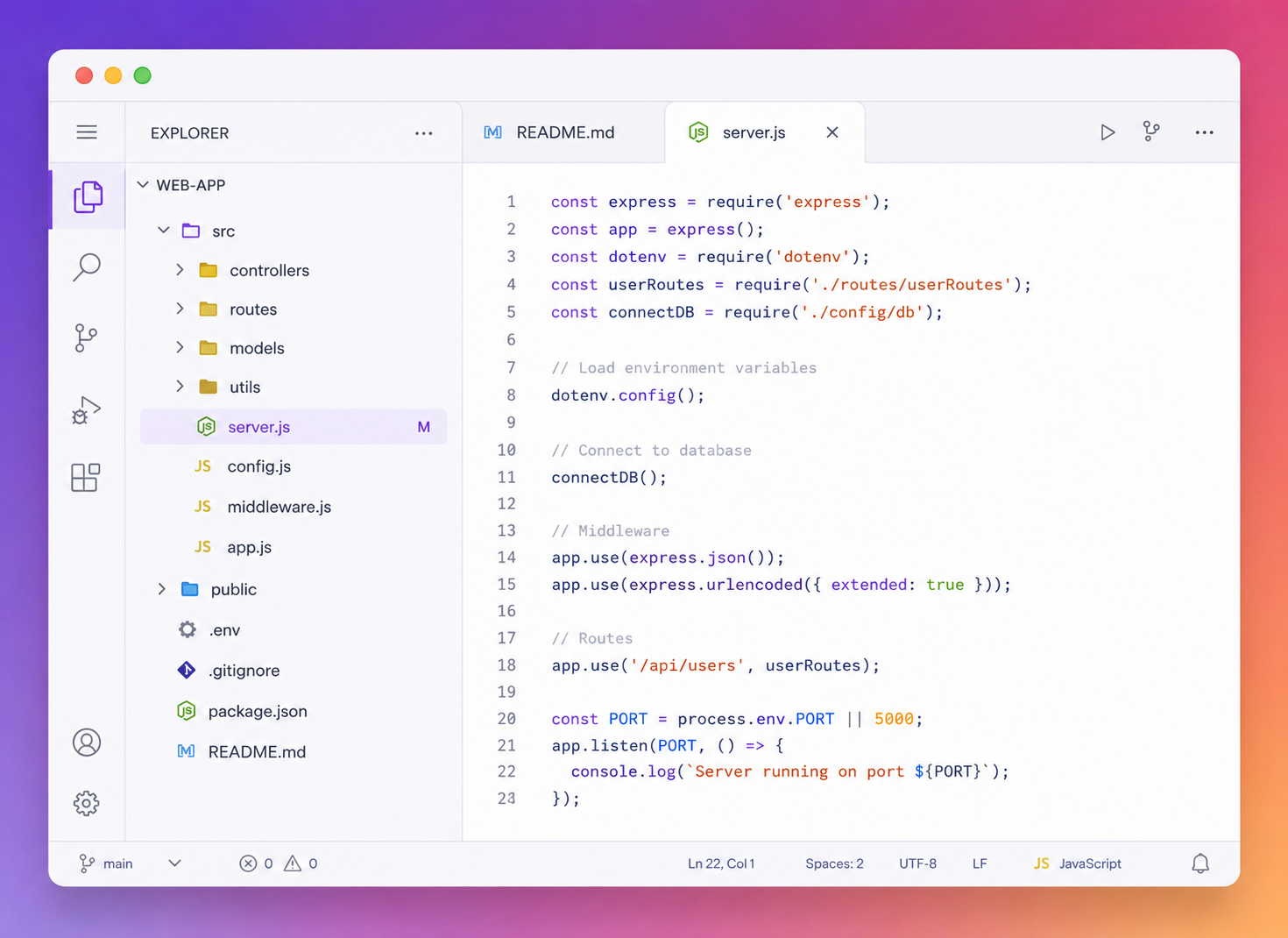The width and height of the screenshot is (1288, 938).
Task: Switch to the README.md tab
Action: point(565,132)
